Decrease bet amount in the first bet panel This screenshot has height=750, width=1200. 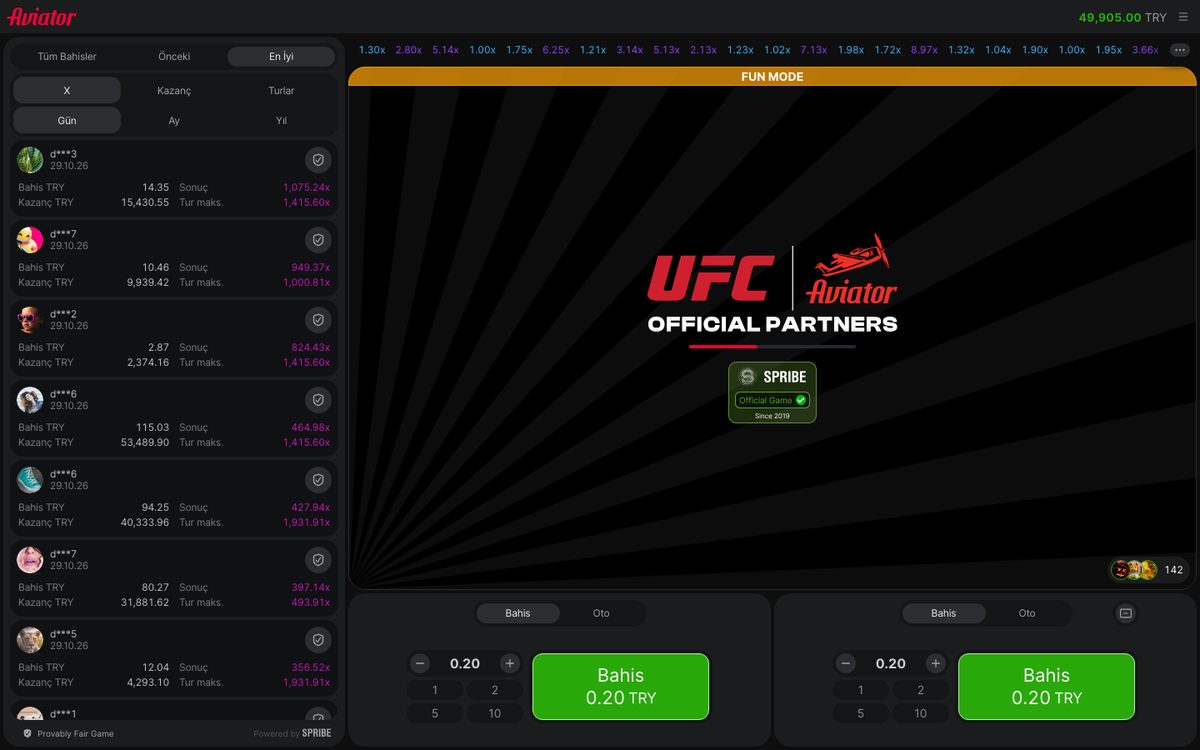420,663
